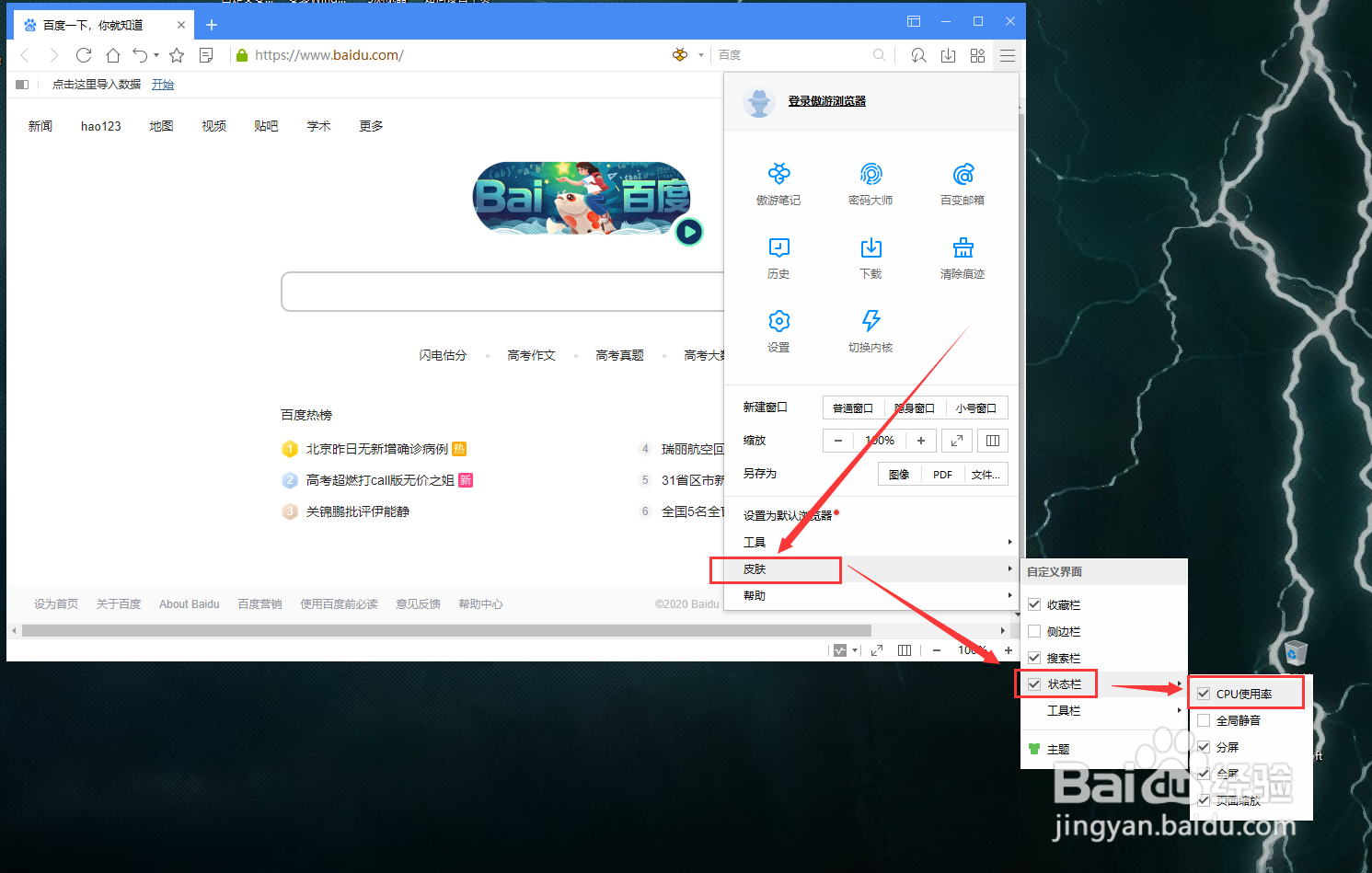Expand 皮肤 skin submenu

pos(871,569)
